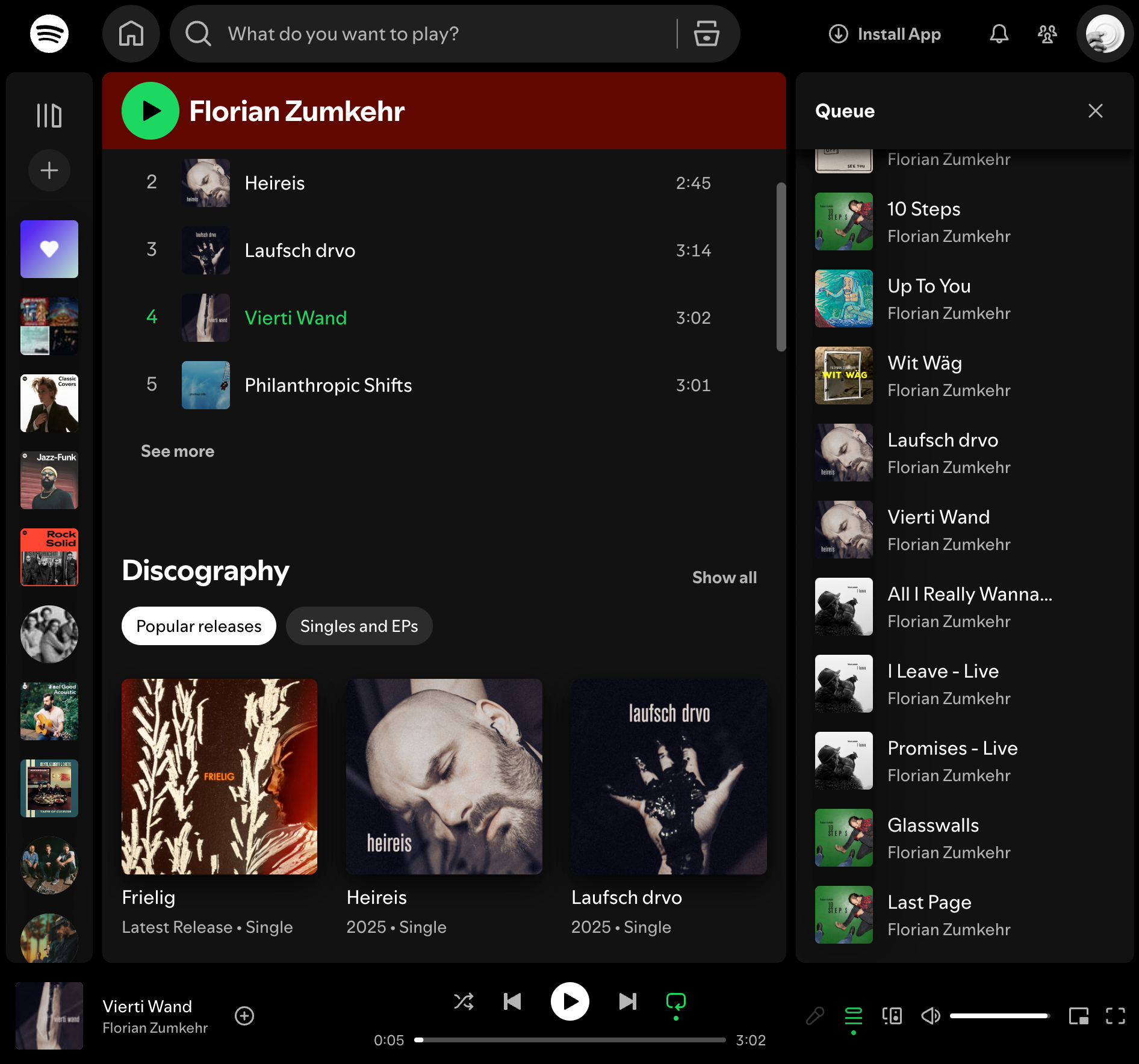Screen dimensions: 1139x1064
Task: Add Vierti Wand to Liked Songs
Action: (244, 1016)
